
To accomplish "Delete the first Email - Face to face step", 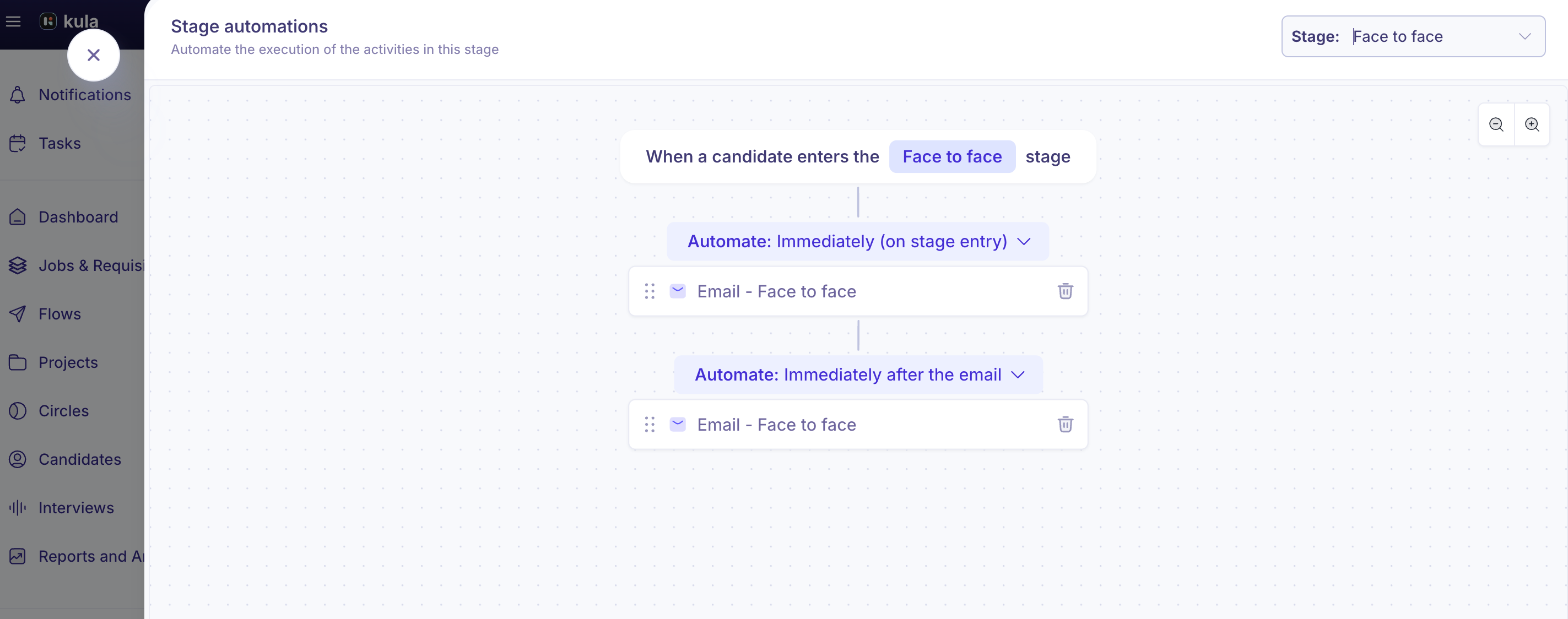I will [x=1064, y=291].
